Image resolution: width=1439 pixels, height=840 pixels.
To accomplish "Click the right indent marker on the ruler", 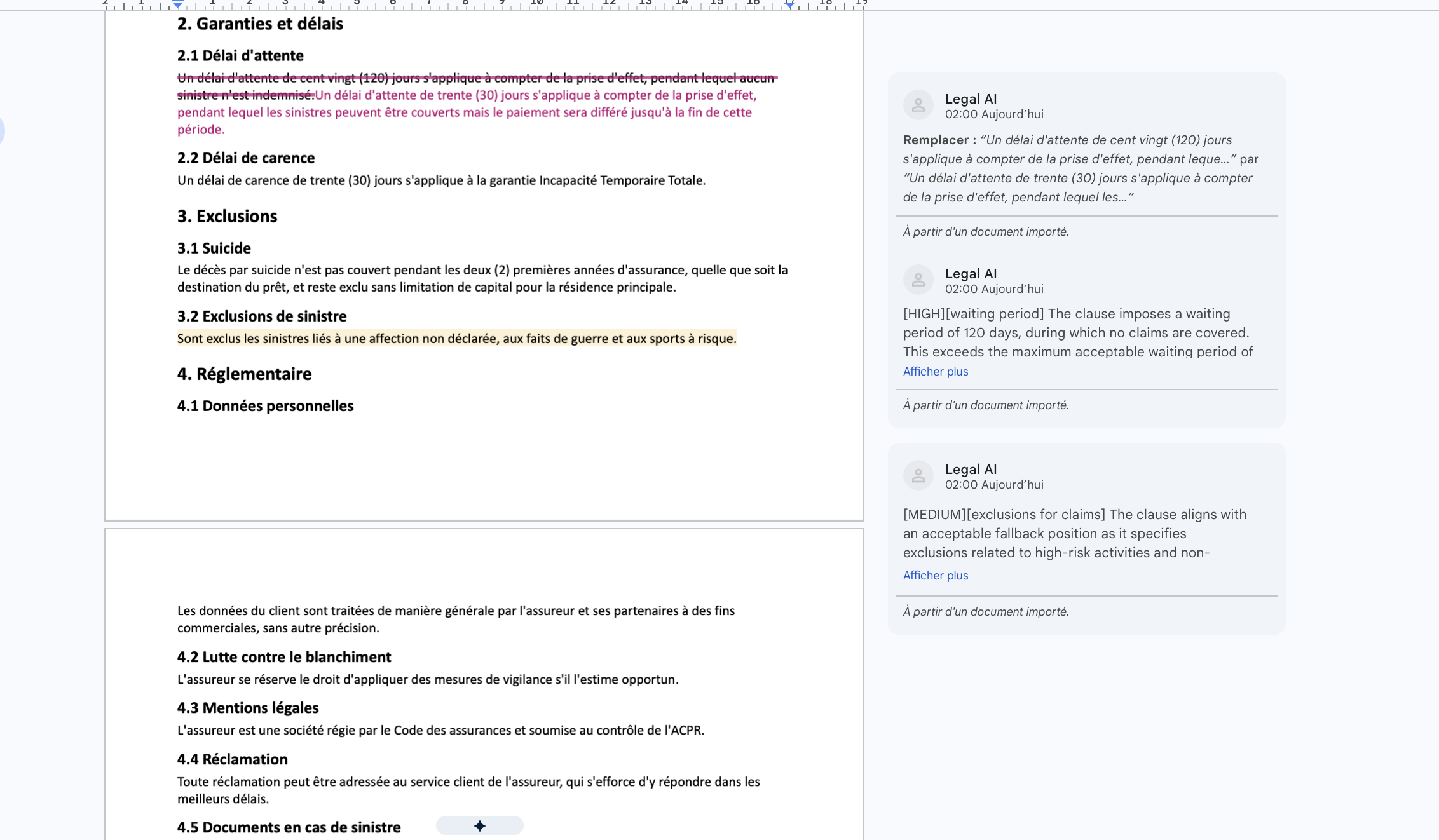I will (x=789, y=4).
